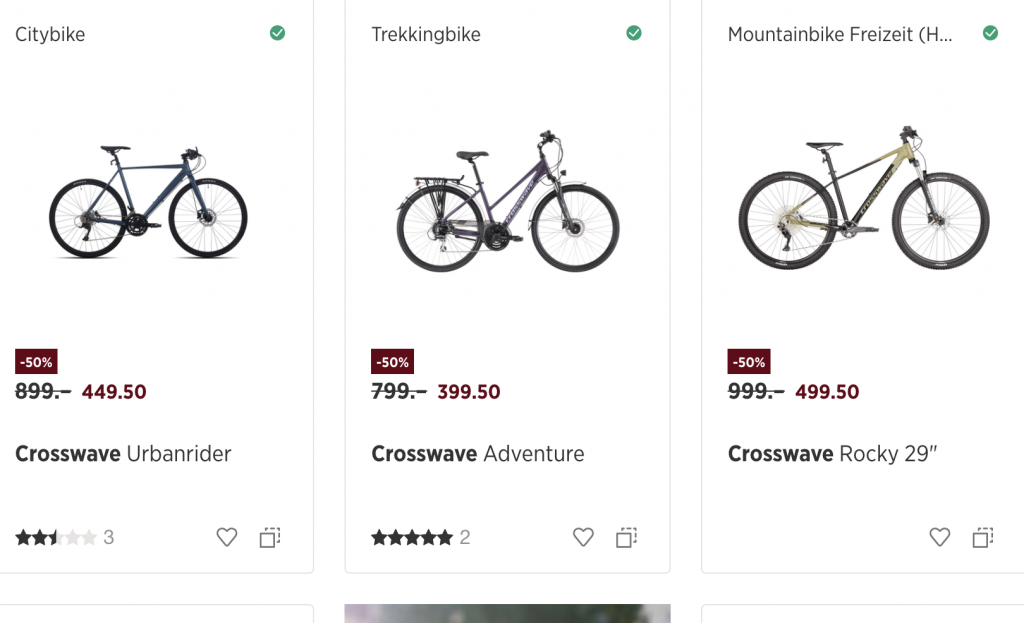Screen dimensions: 1024x623
Task: Add Crosswave Urbanrider to wishlist
Action: (227, 537)
